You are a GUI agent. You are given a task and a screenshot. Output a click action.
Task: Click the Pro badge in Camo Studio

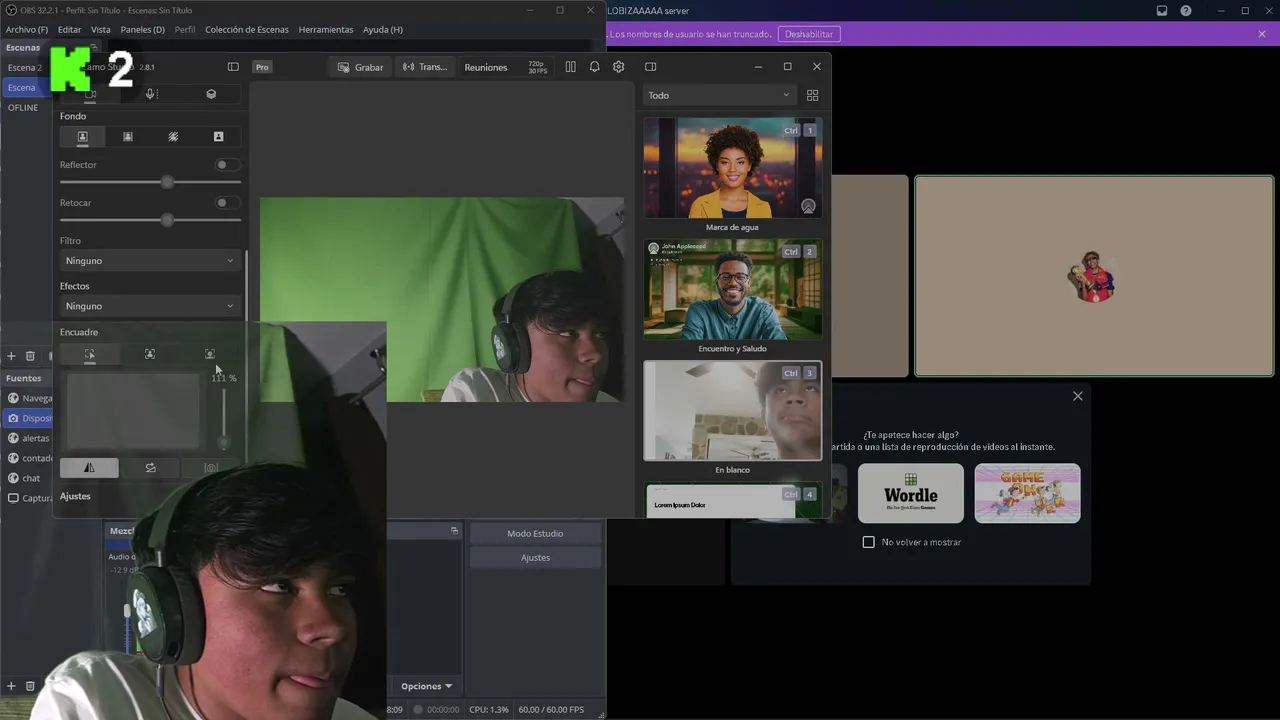[x=262, y=67]
